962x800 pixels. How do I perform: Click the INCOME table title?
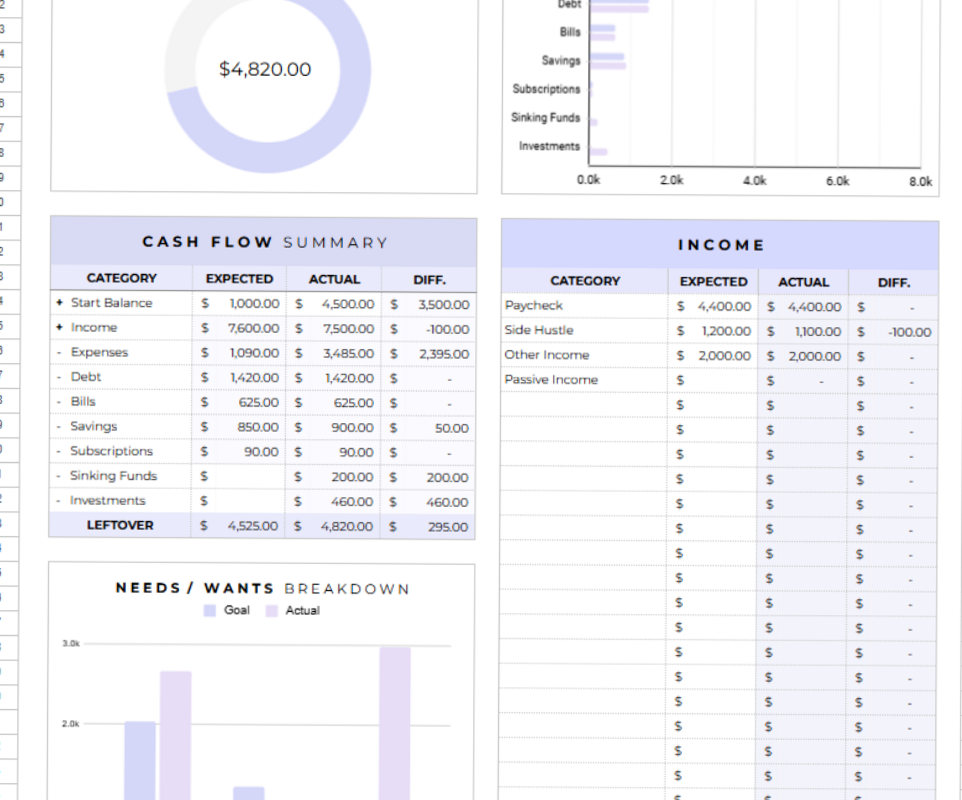click(721, 245)
